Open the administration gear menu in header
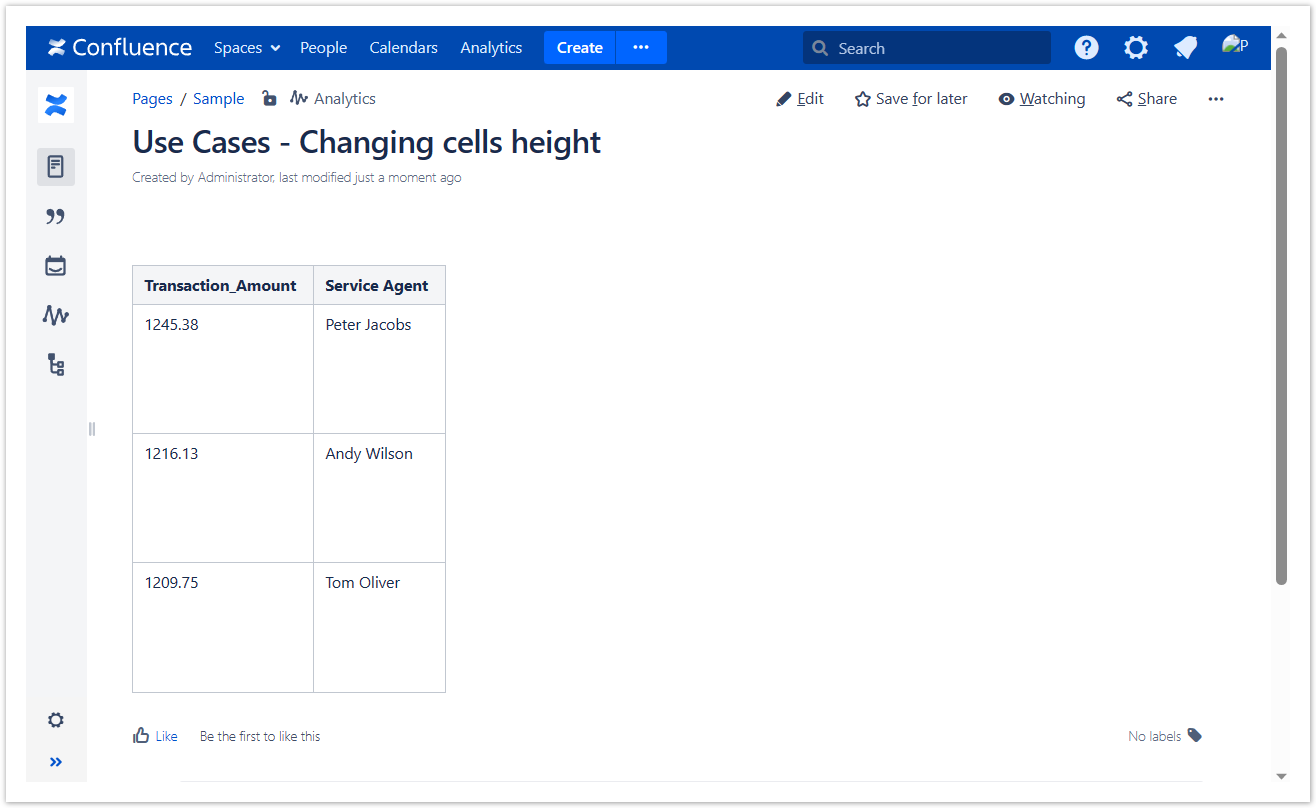The image size is (1316, 808). tap(1135, 48)
